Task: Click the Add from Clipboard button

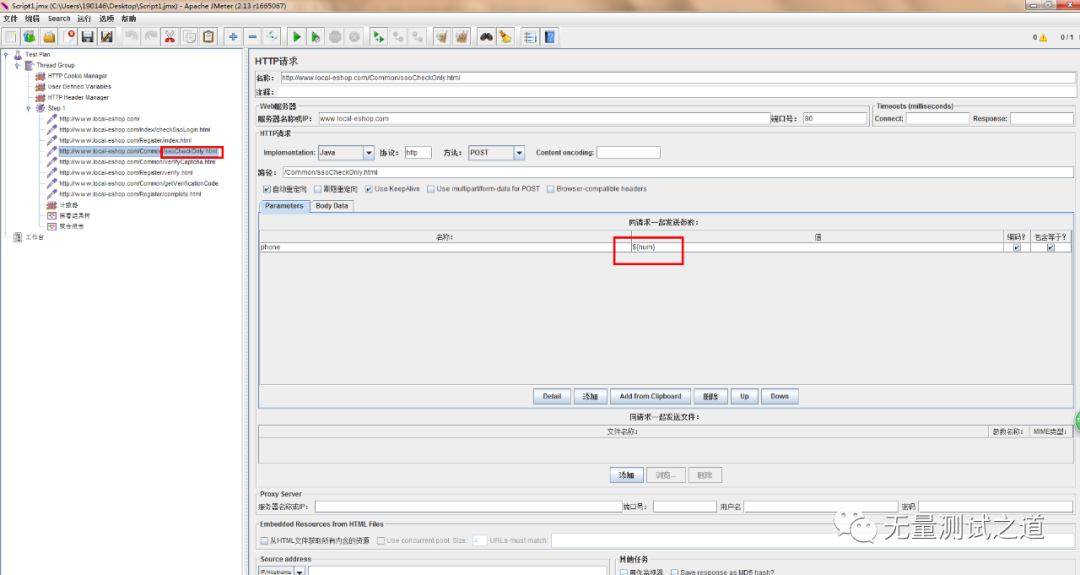Action: pyautogui.click(x=650, y=397)
